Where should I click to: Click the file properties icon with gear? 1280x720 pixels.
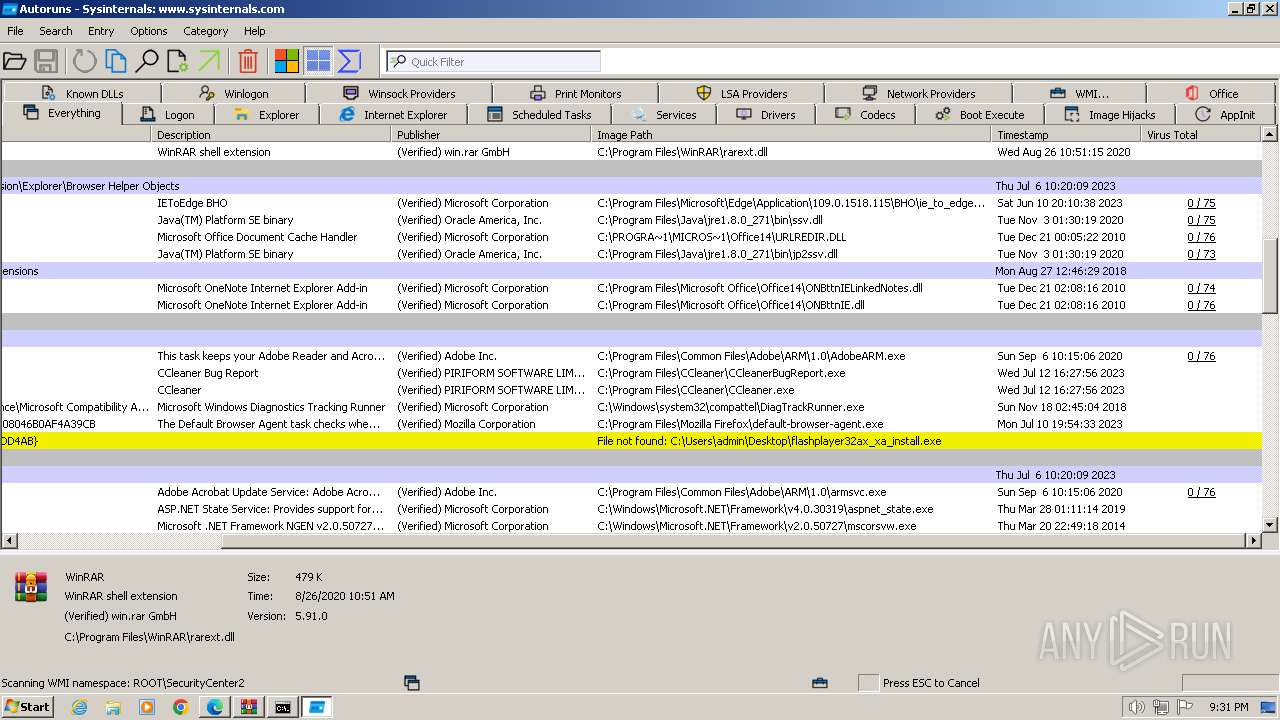coord(178,61)
